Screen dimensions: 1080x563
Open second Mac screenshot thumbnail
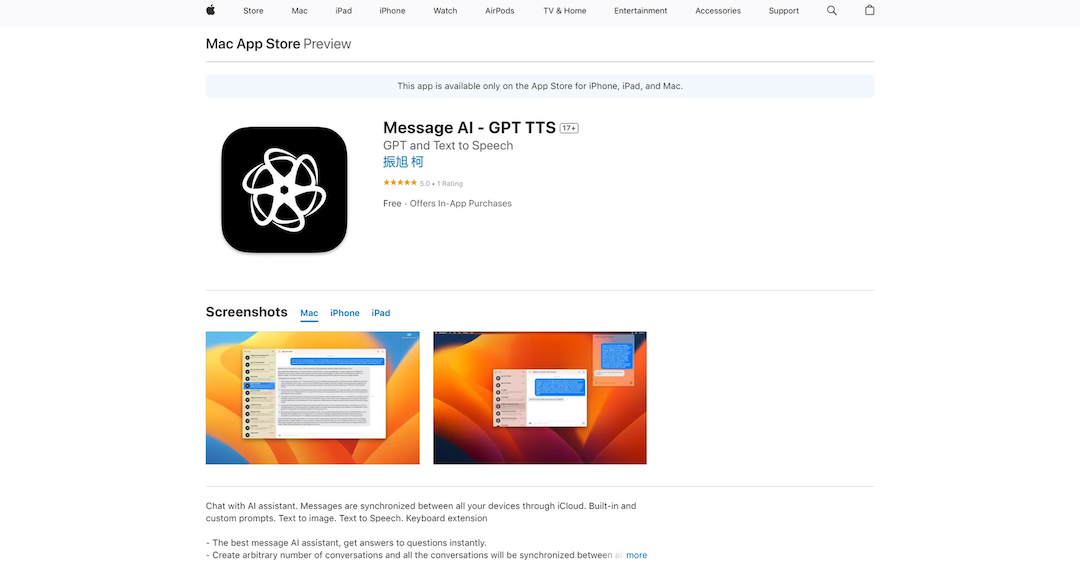pyautogui.click(x=540, y=398)
